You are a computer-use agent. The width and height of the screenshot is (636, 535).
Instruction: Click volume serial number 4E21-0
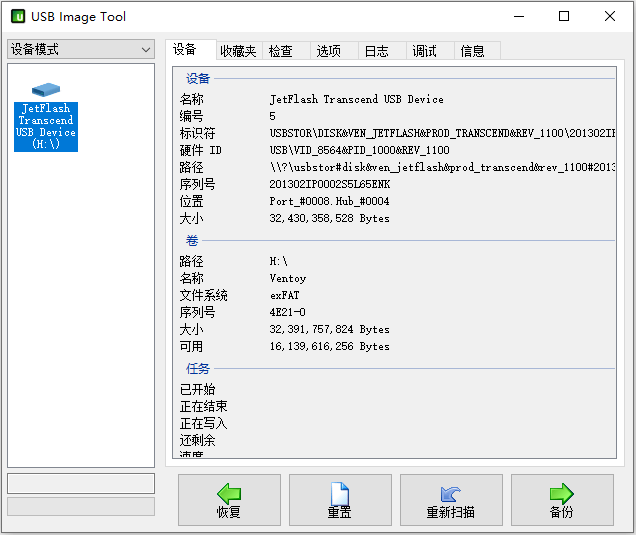[288, 312]
